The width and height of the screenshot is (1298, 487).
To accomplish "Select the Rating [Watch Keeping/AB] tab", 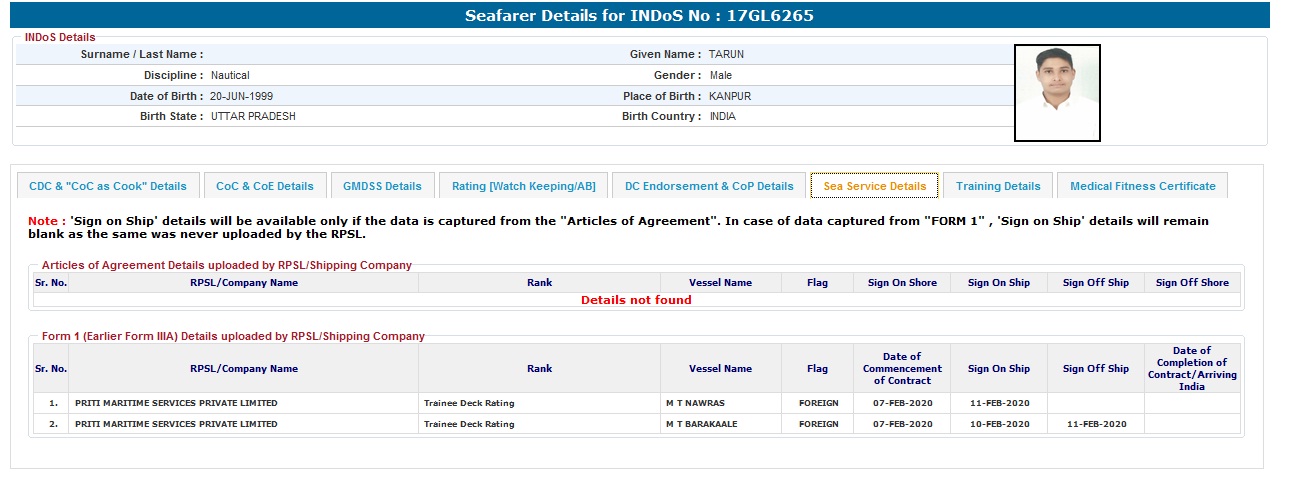I will pyautogui.click(x=523, y=186).
